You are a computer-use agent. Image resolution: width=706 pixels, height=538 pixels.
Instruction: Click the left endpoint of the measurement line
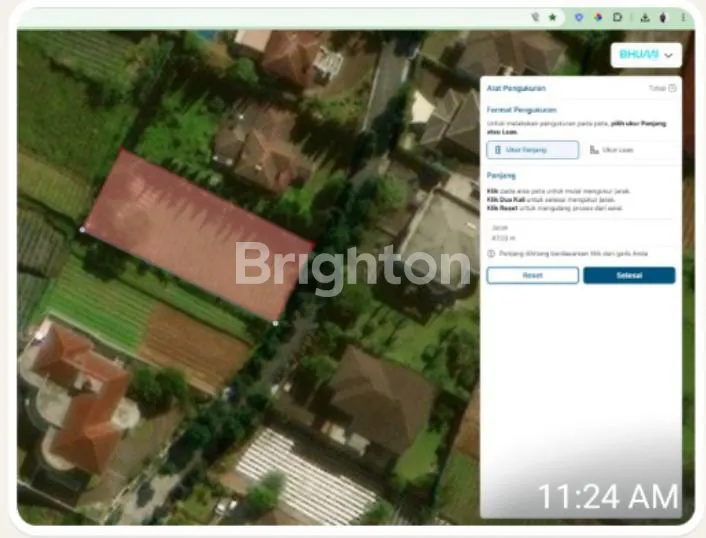(82, 229)
